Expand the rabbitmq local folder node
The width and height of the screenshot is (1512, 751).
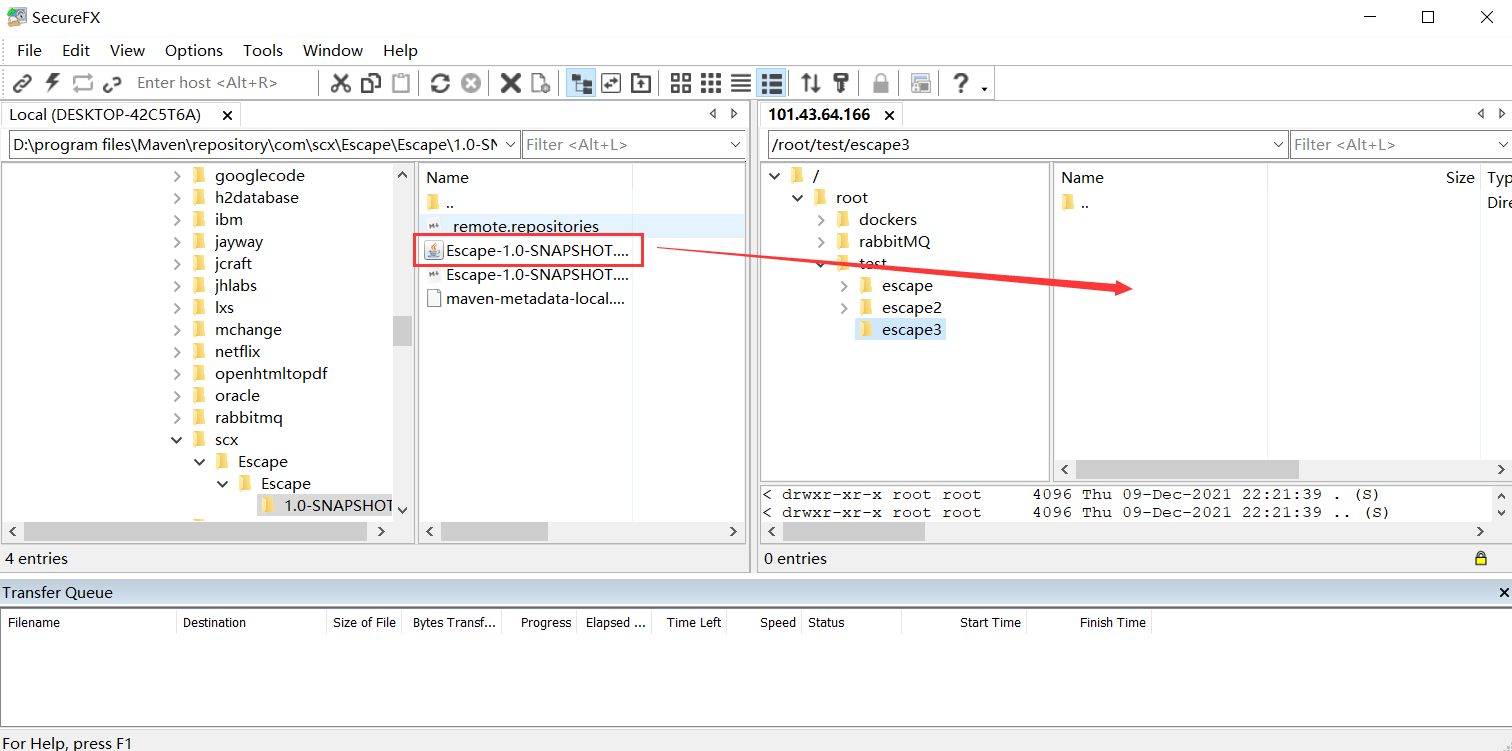coord(177,418)
